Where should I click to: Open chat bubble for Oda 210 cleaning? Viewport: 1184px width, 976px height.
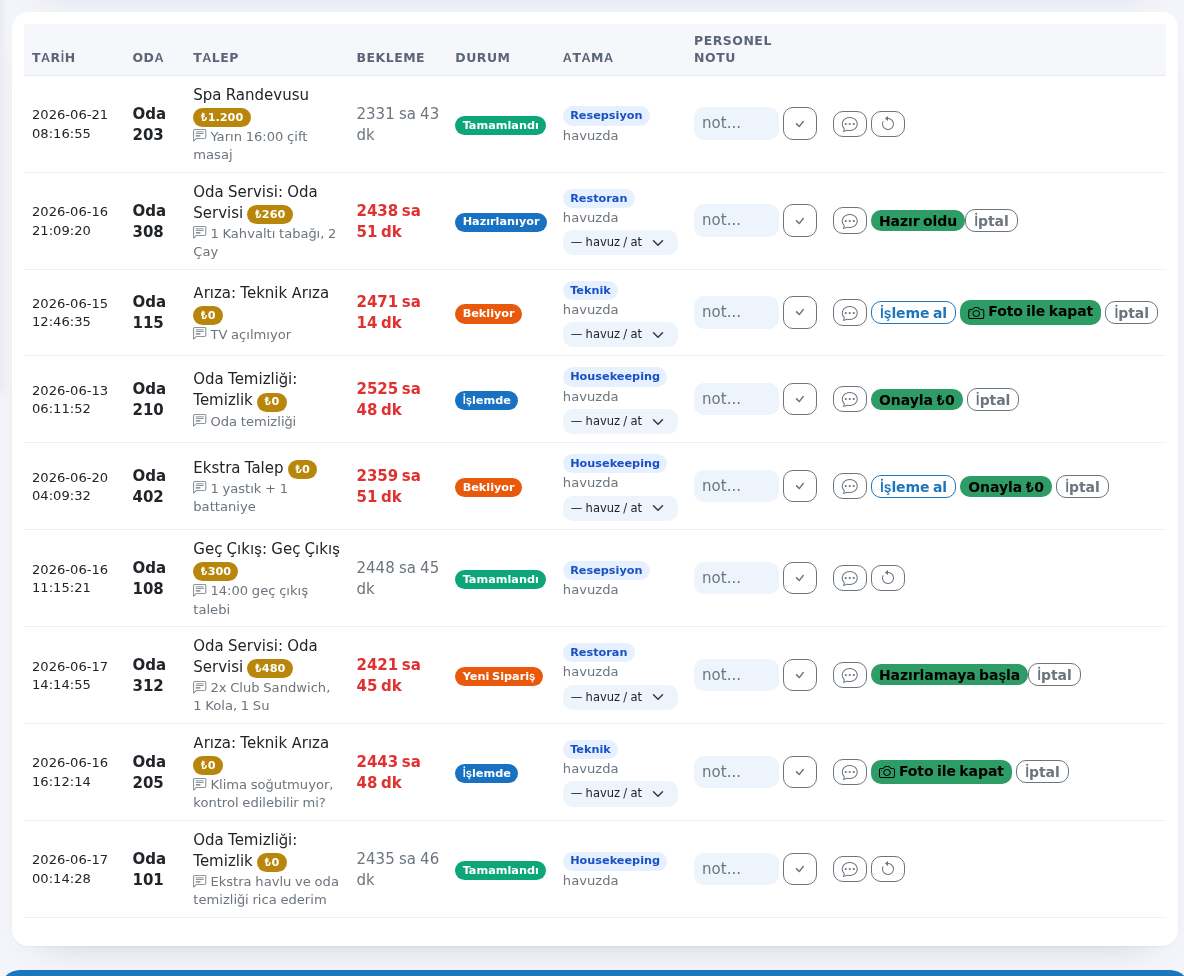click(x=849, y=399)
